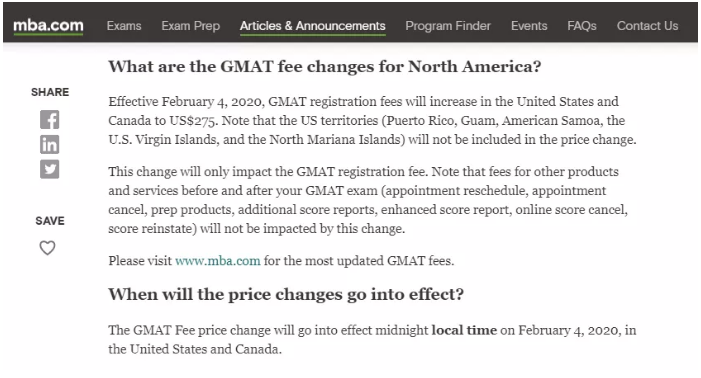Click the SHARE label

pyautogui.click(x=50, y=92)
